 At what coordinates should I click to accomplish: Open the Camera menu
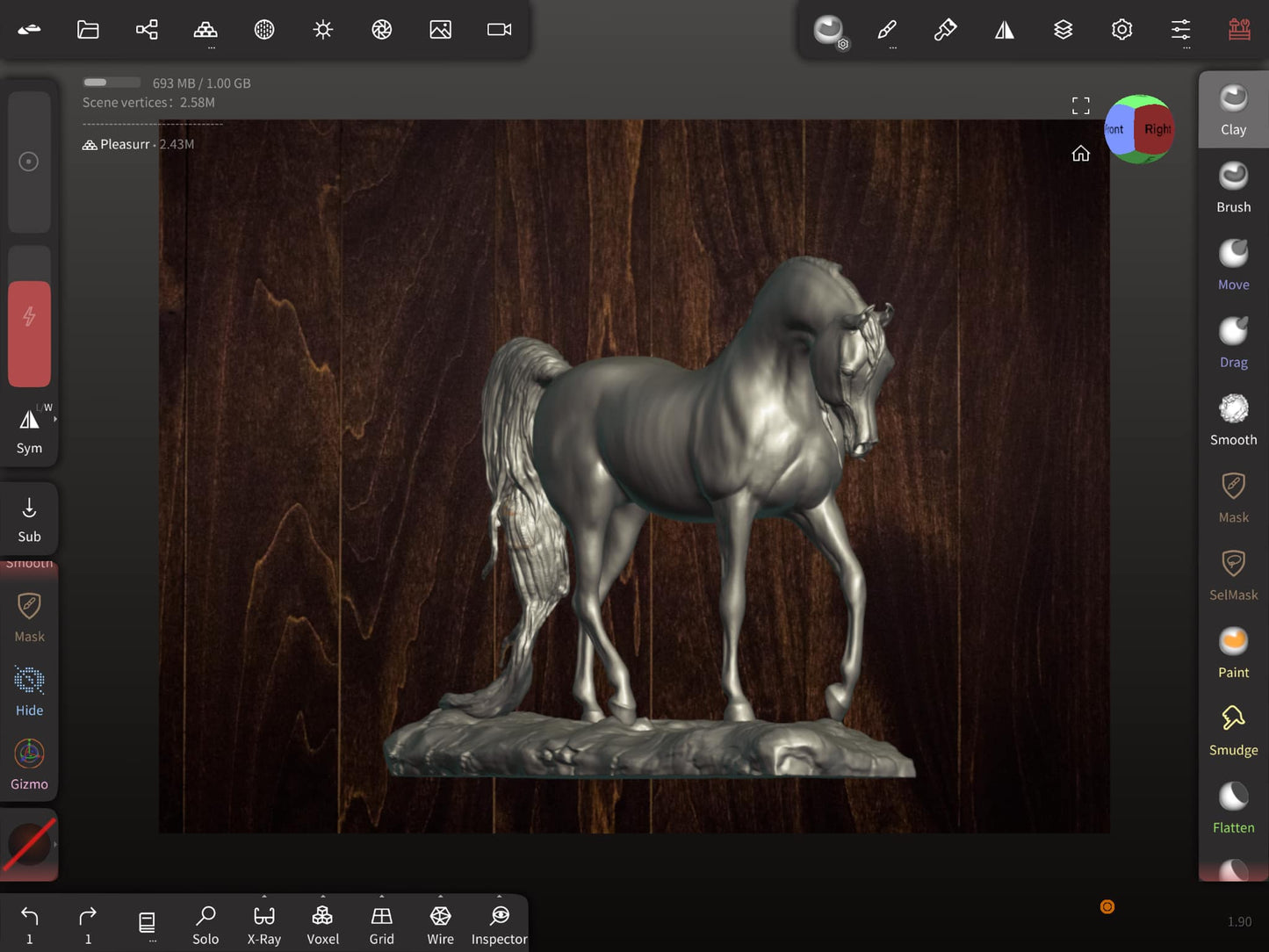(x=500, y=30)
